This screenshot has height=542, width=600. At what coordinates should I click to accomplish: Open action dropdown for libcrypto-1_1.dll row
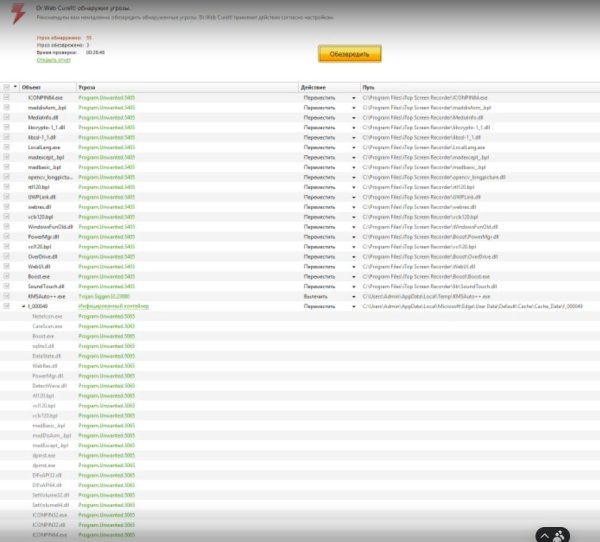354,128
